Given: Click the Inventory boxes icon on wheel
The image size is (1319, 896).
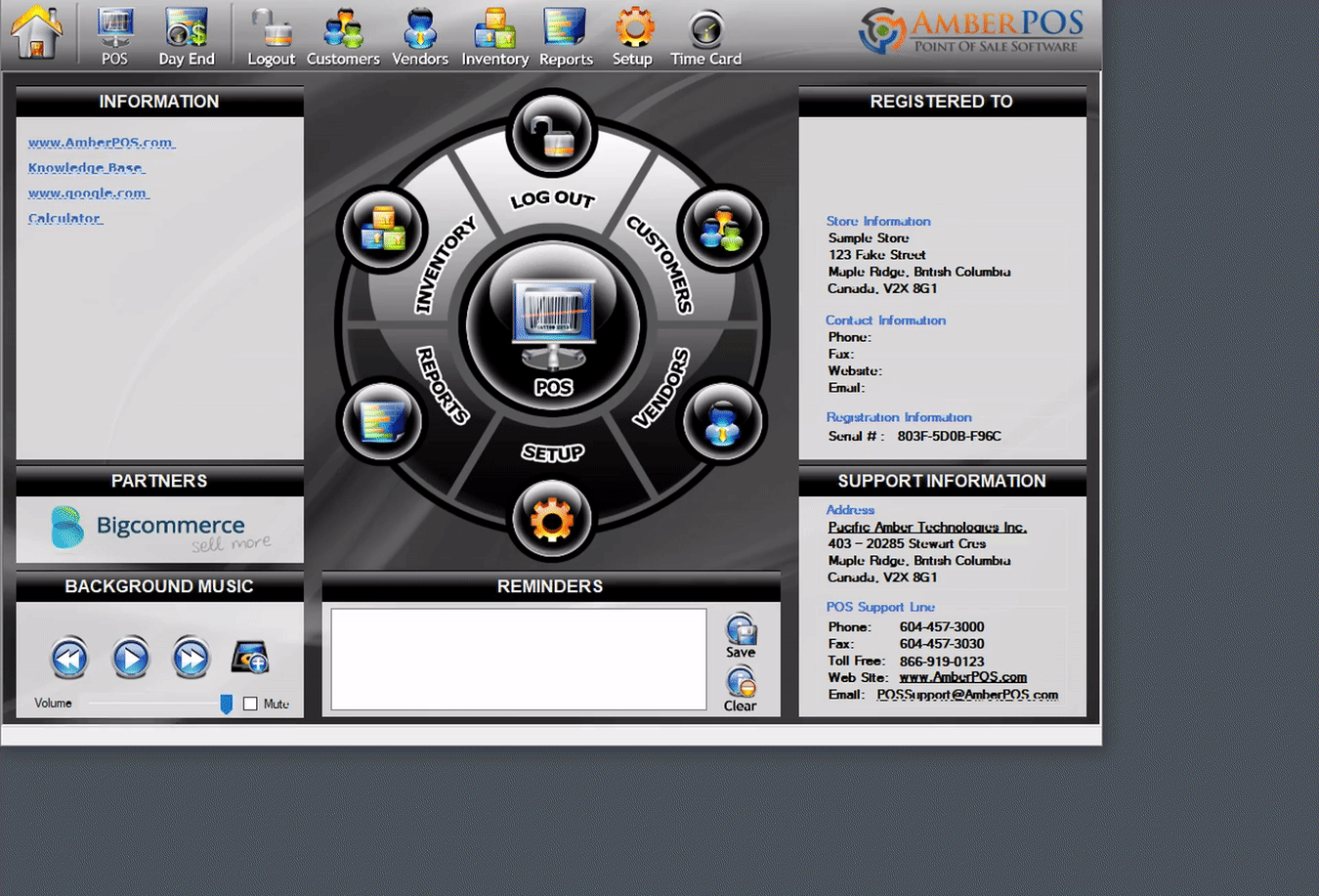Looking at the screenshot, I should 382,230.
